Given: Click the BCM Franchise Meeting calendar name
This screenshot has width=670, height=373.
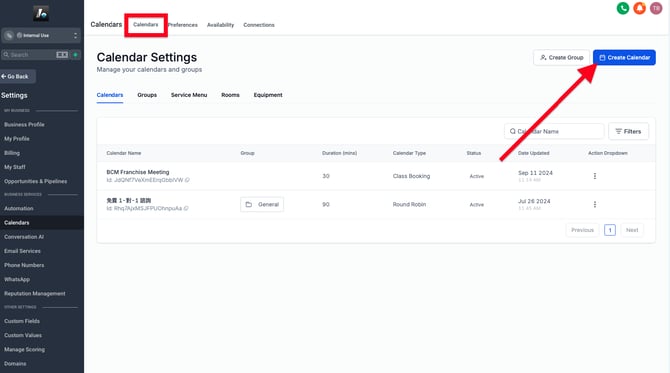Looking at the screenshot, I should click(138, 172).
